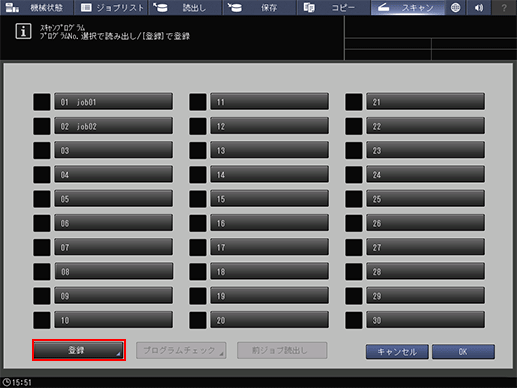Image resolution: width=517 pixels, height=388 pixels.
Task: Click the black indicator box beside slot 16
Action: click(x=198, y=223)
